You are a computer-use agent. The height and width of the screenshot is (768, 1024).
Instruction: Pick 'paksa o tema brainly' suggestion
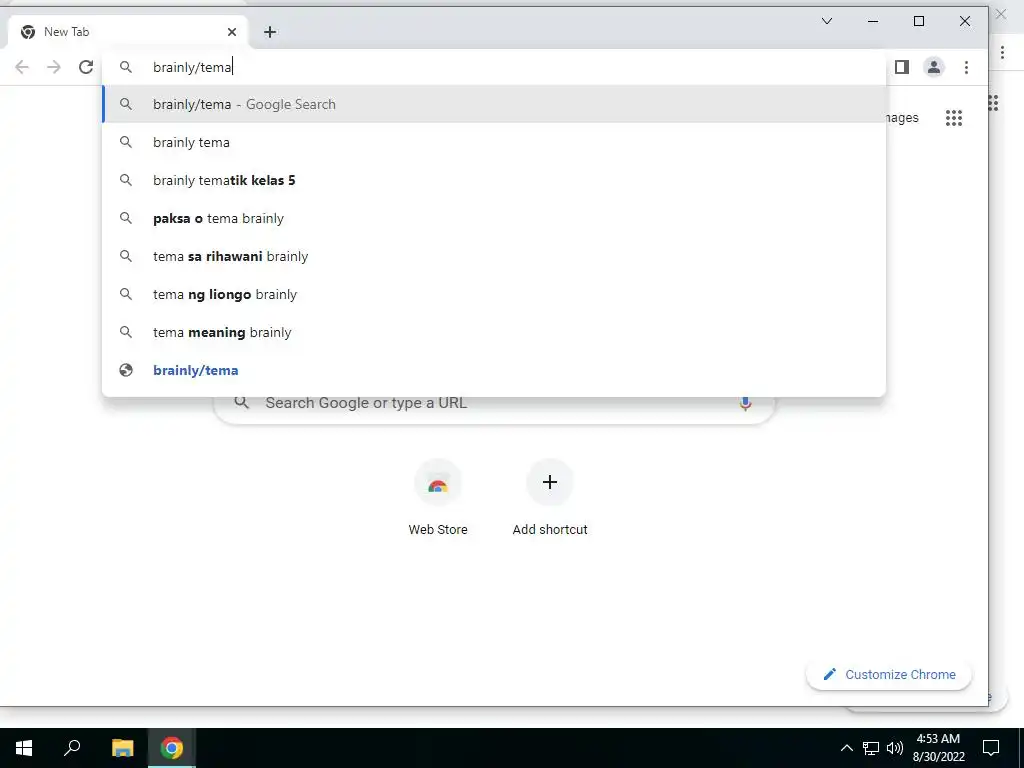(x=494, y=218)
